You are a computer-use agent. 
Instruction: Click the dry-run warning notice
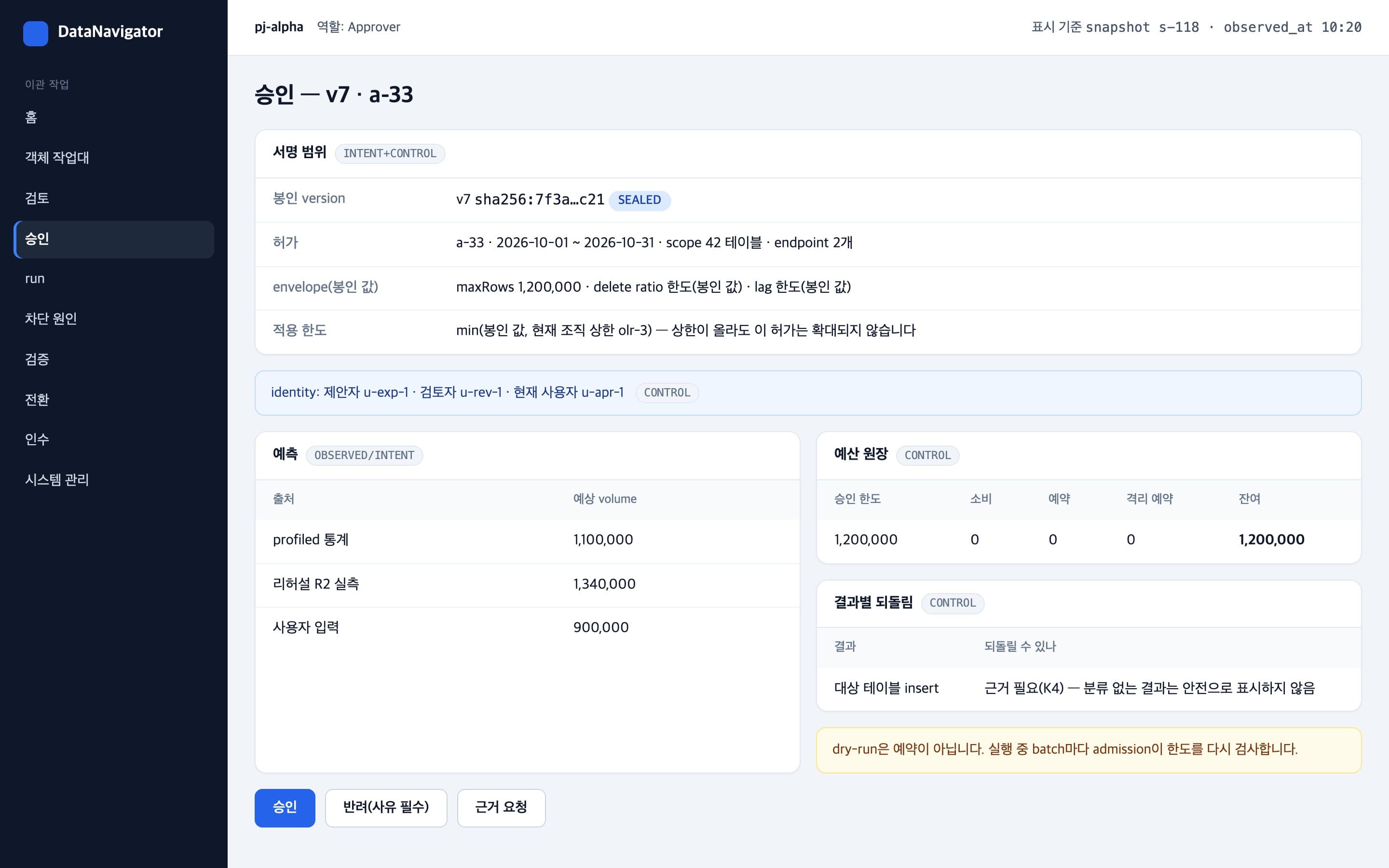[1088, 750]
